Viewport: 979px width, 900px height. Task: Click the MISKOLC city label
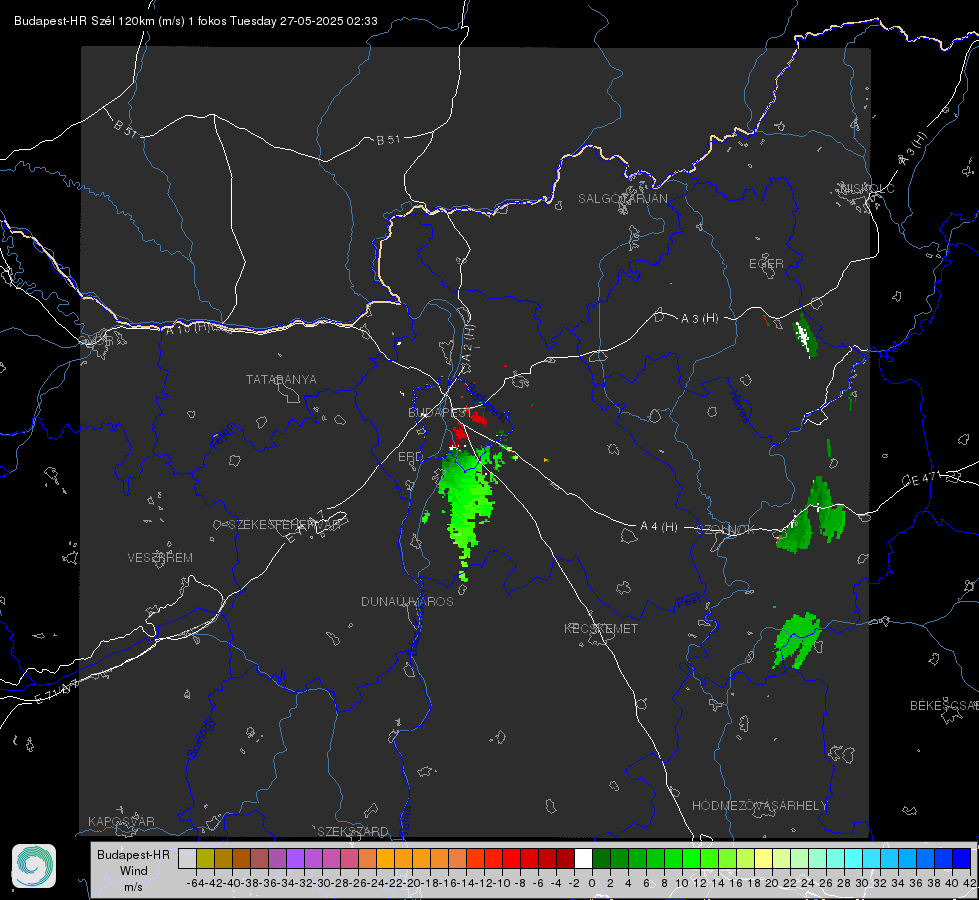tap(867, 188)
